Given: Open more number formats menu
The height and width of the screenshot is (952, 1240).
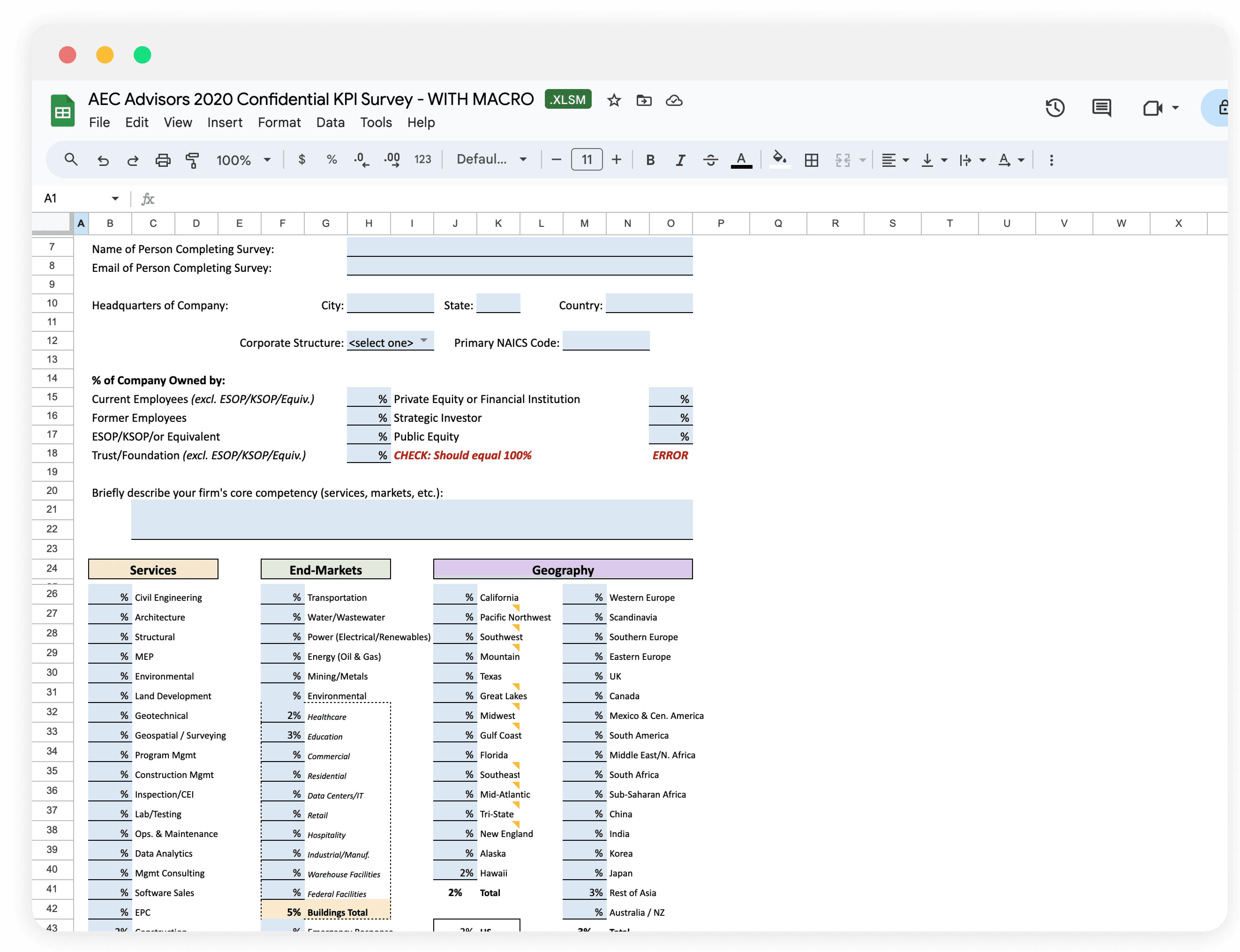Looking at the screenshot, I should click(422, 160).
